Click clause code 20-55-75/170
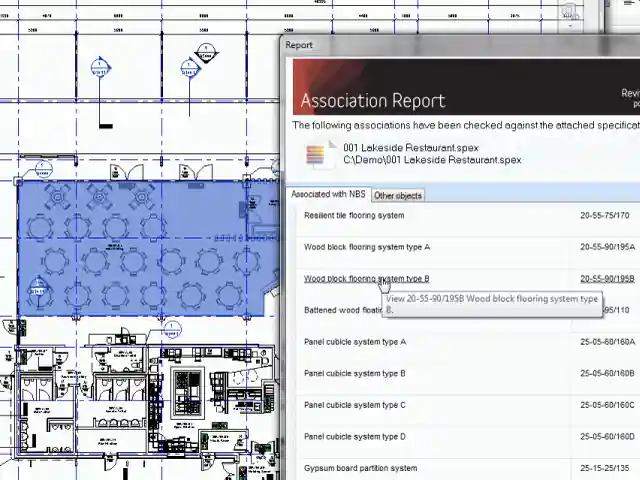The image size is (640, 480). [x=604, y=215]
